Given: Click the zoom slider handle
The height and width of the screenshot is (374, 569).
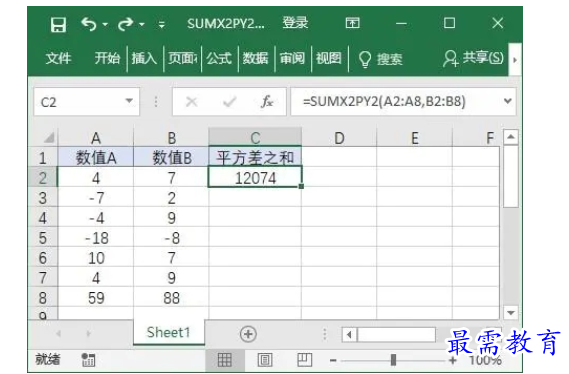Looking at the screenshot, I should (x=393, y=360).
